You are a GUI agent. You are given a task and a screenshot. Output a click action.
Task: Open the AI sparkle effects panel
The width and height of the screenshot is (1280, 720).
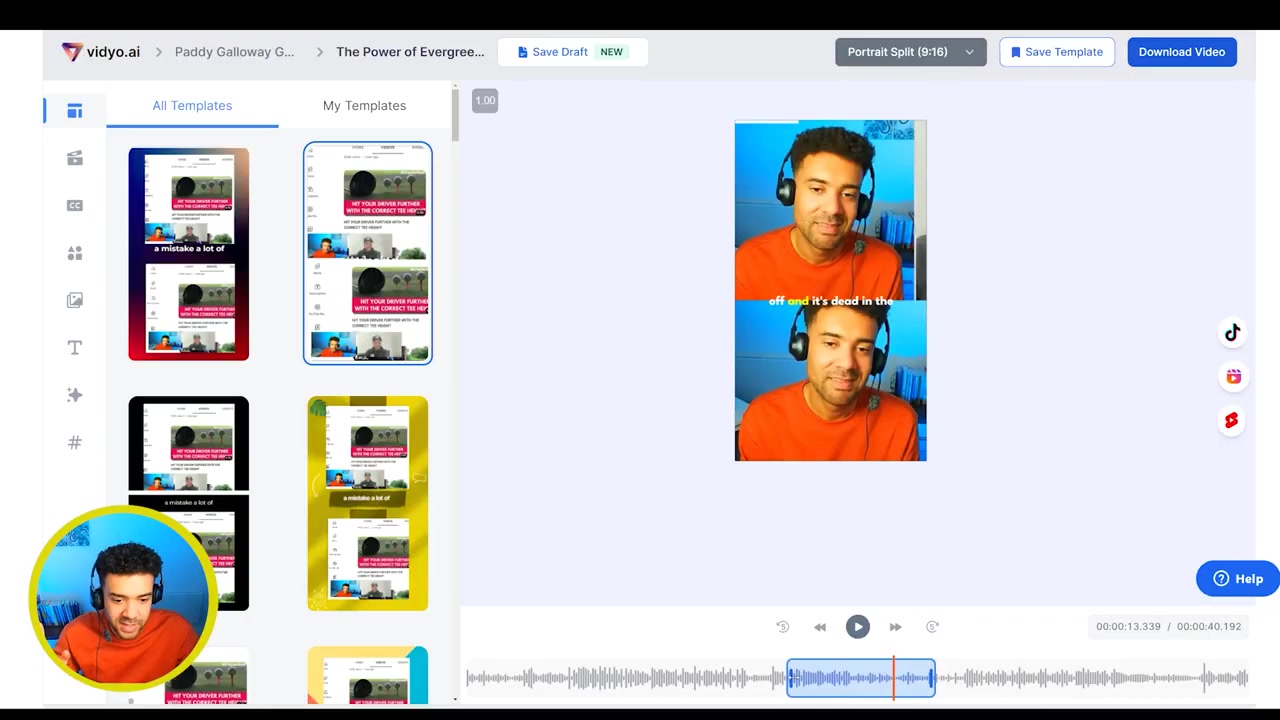(x=75, y=395)
